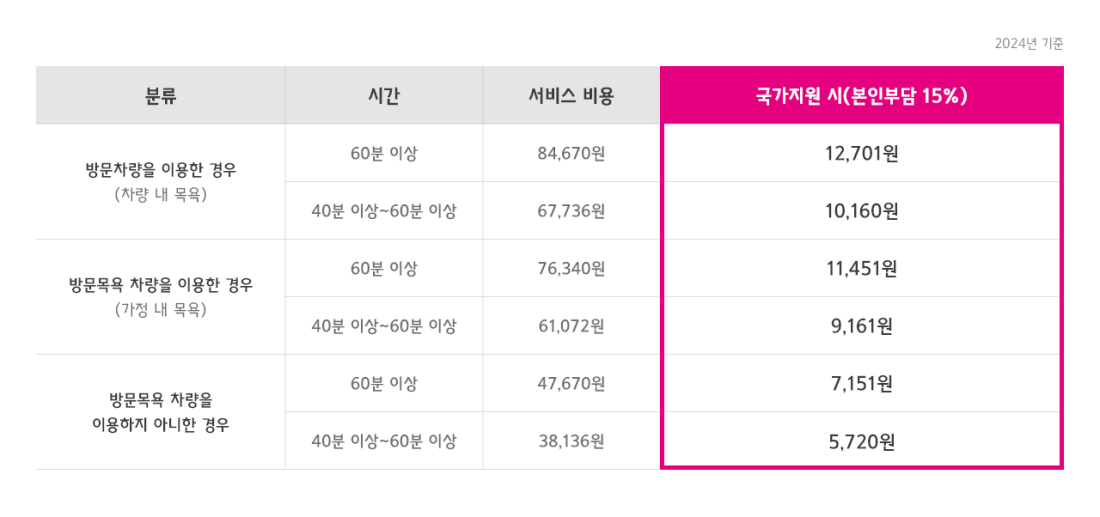This screenshot has height=517, width=1100.
Task: Click the 47,670원 service cost
Action: [x=571, y=384]
